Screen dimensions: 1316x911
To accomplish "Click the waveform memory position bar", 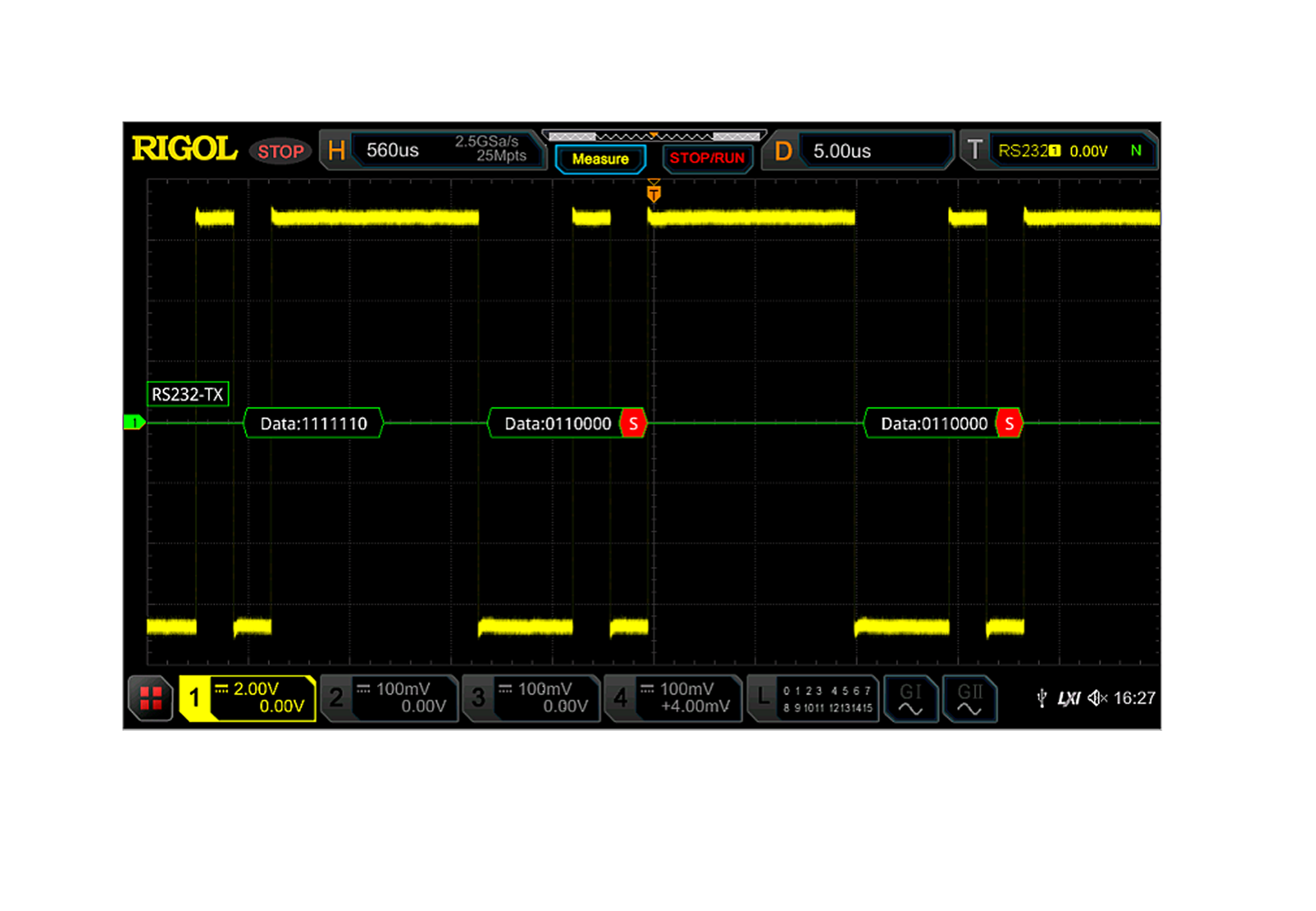I will coord(653,137).
